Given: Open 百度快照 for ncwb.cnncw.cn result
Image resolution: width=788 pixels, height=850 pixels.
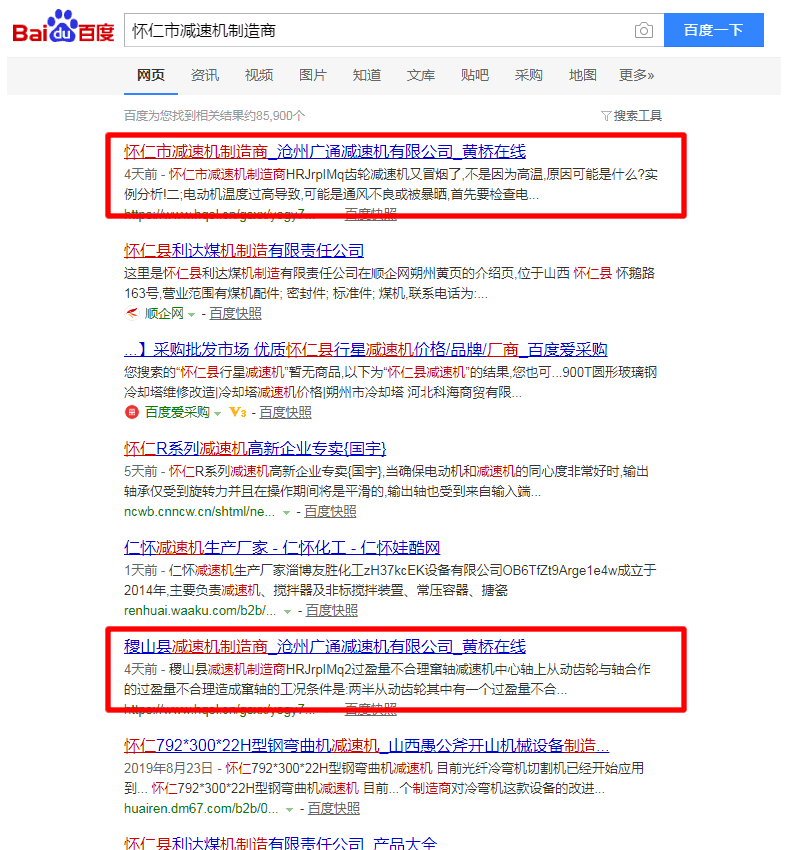Looking at the screenshot, I should [x=330, y=511].
